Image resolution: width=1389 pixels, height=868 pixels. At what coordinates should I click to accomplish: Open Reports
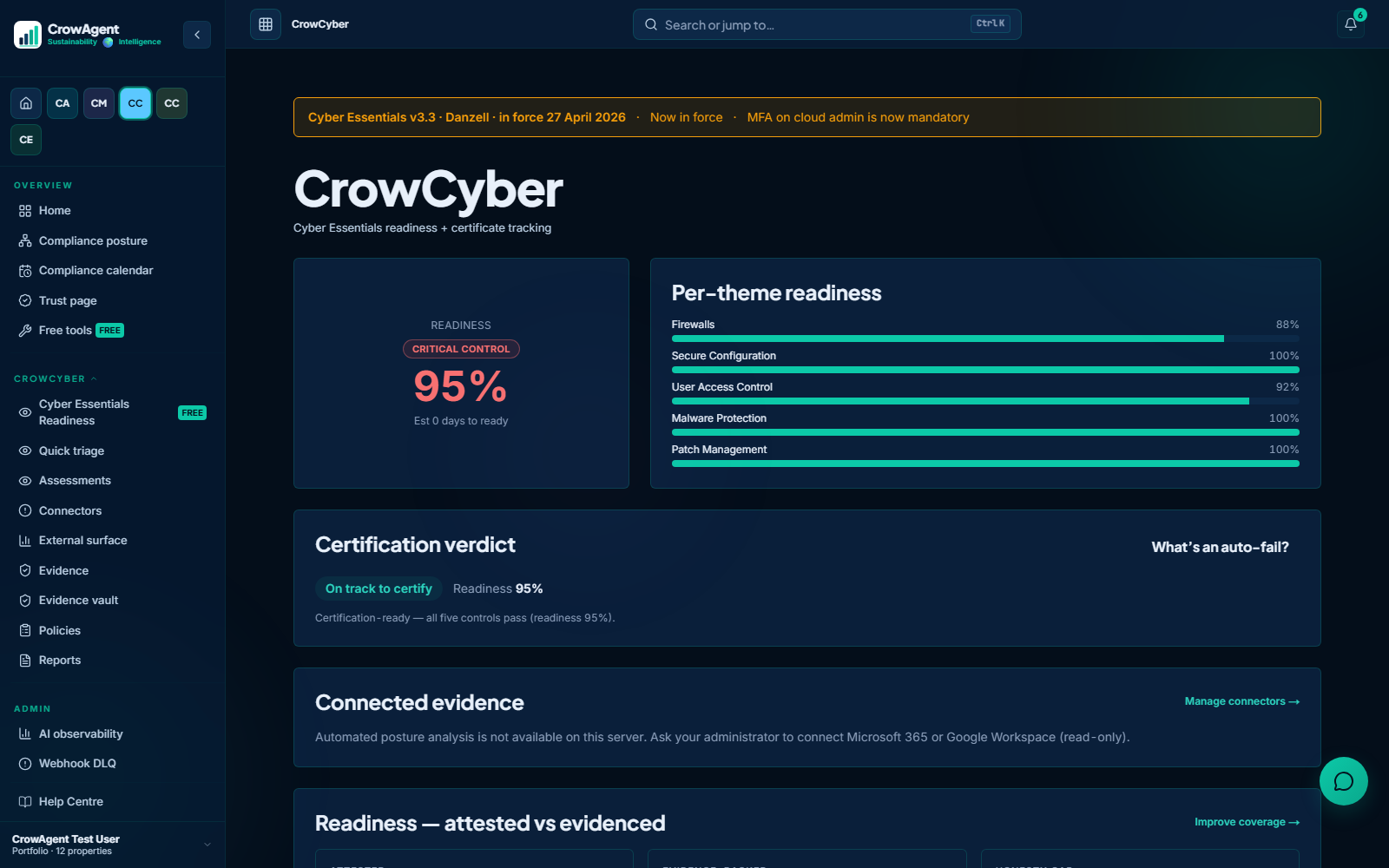[112, 661]
